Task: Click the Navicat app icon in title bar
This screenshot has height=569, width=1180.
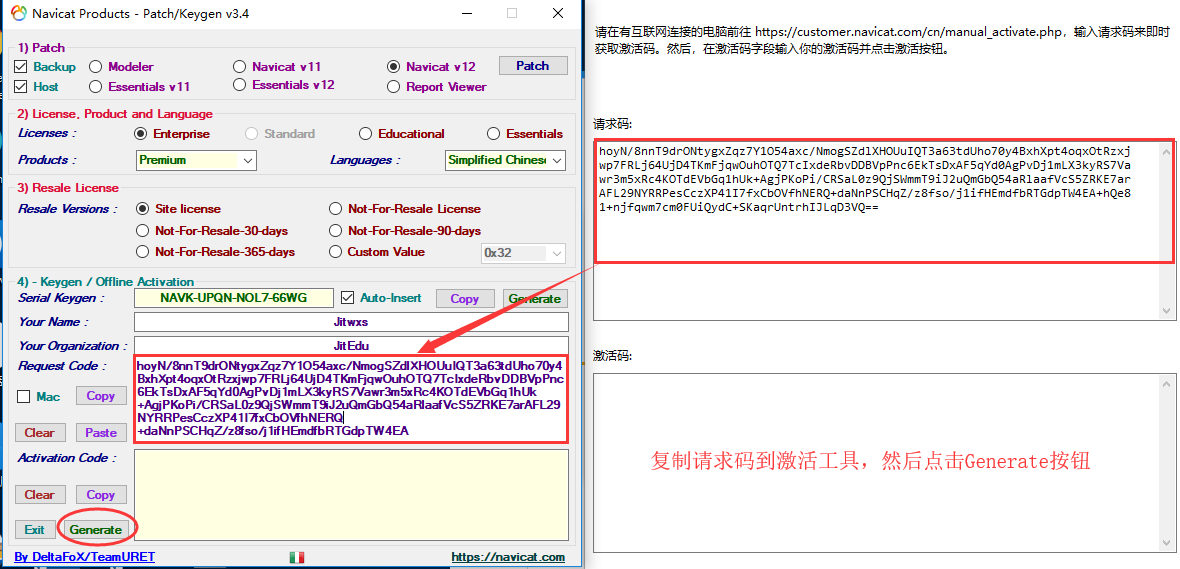Action: [x=17, y=14]
